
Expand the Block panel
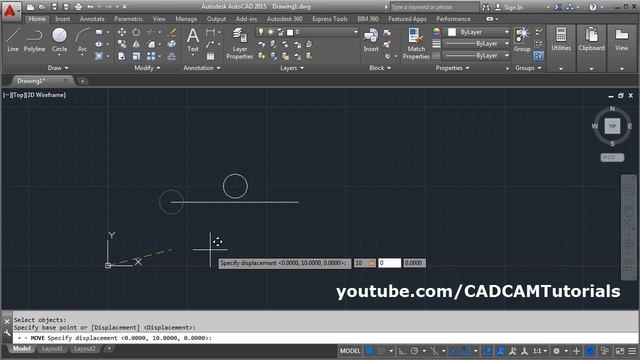tap(380, 68)
